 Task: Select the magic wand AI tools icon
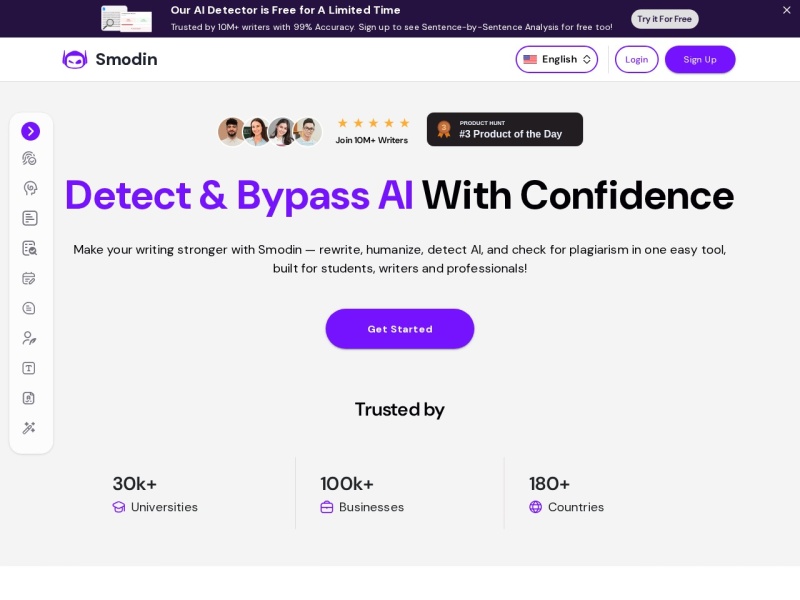pyautogui.click(x=30, y=428)
